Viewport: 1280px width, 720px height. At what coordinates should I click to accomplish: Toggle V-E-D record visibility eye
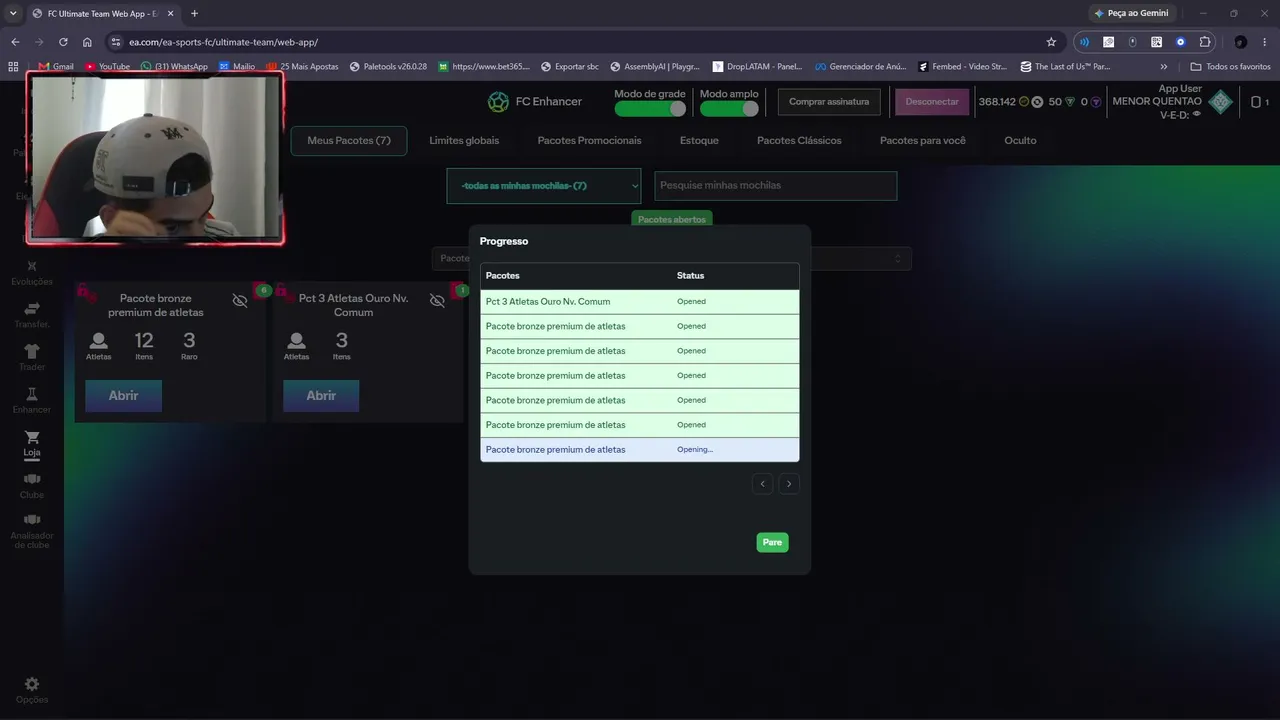[1197, 114]
